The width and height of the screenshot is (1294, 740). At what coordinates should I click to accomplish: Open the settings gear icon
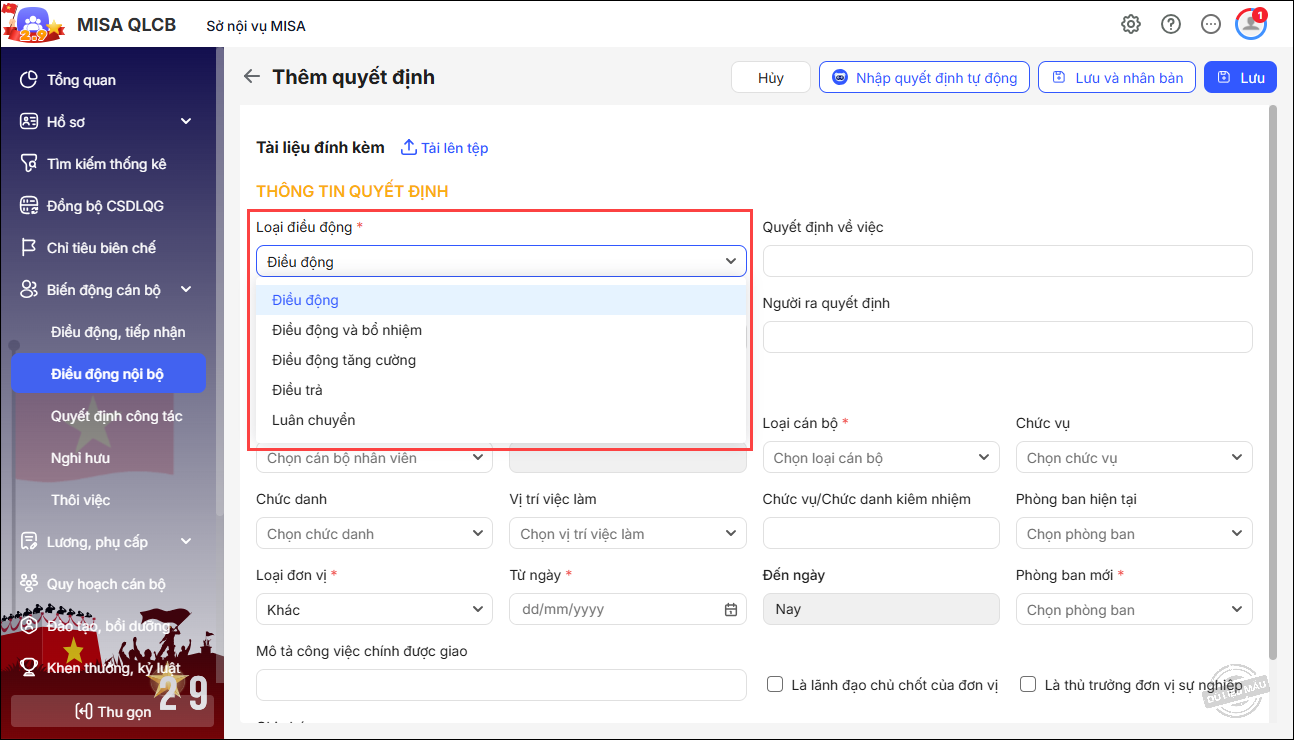1130,24
